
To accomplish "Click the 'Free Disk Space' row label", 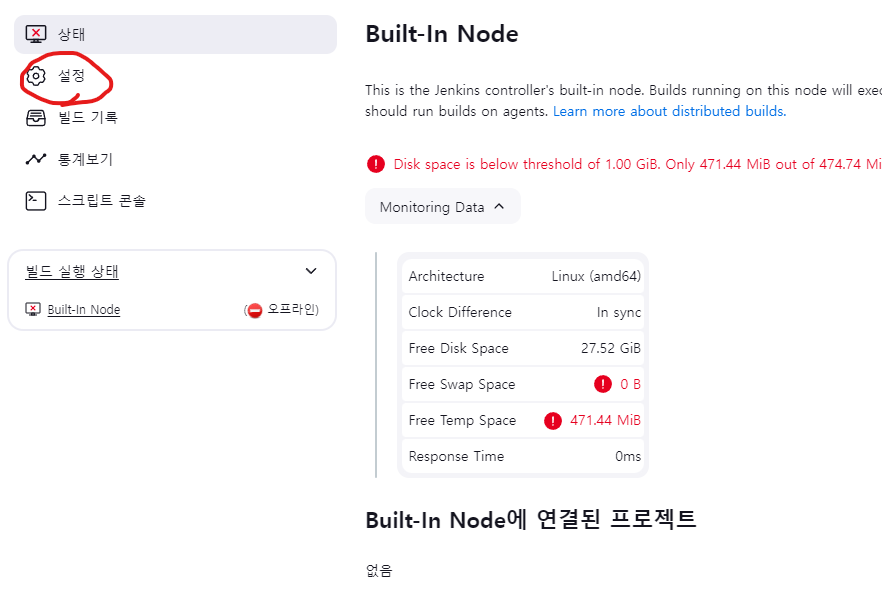I will point(458,348).
